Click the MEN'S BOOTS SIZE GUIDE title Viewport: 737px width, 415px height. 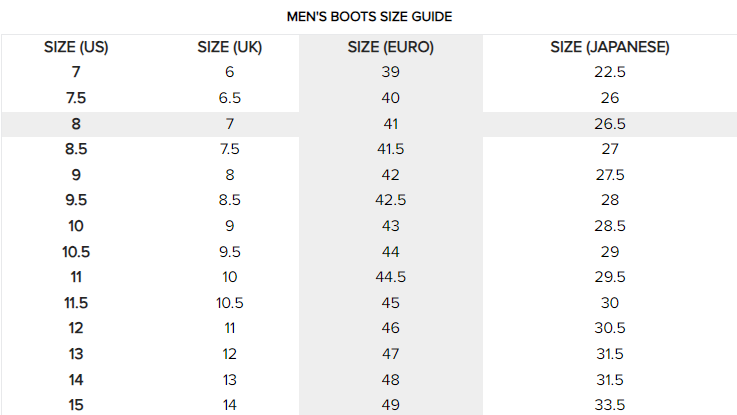[x=368, y=16]
